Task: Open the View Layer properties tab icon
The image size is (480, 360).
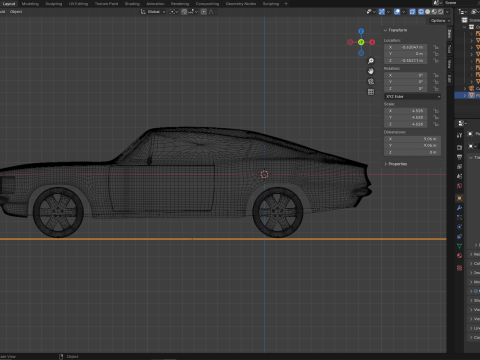Action: click(x=459, y=167)
